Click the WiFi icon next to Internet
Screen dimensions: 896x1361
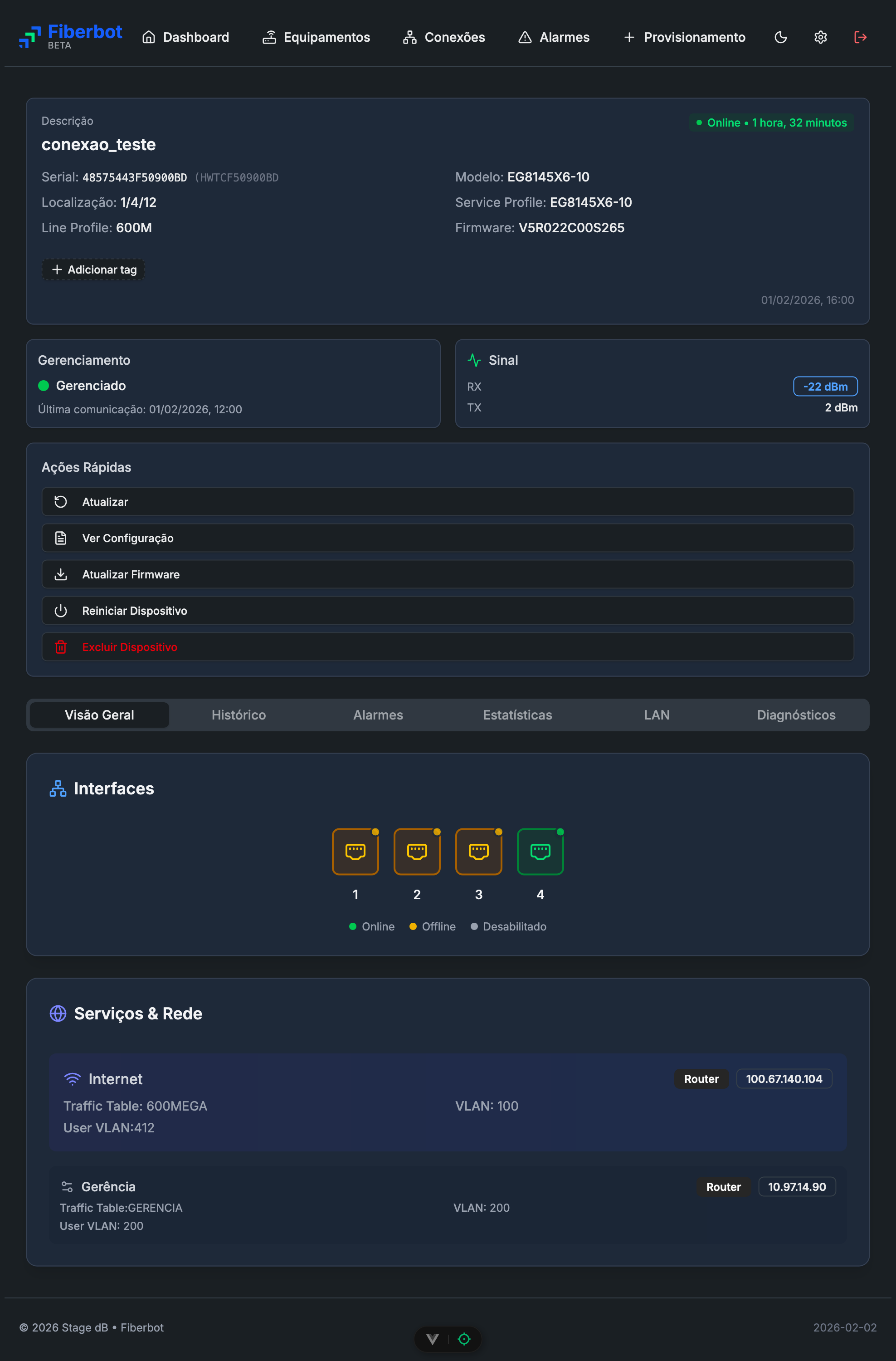tap(72, 1077)
